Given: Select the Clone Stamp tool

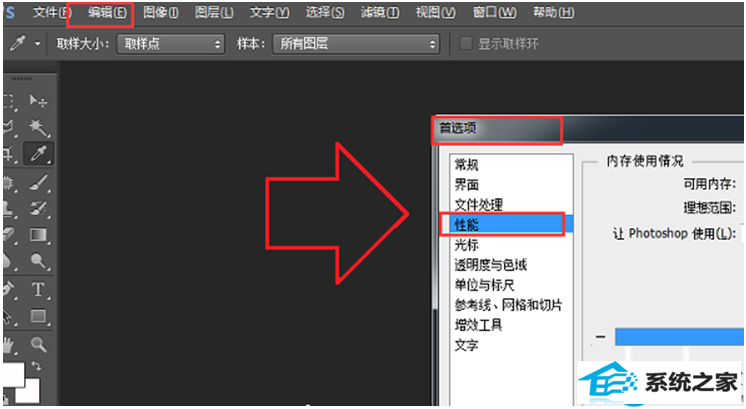Looking at the screenshot, I should pos(10,208).
